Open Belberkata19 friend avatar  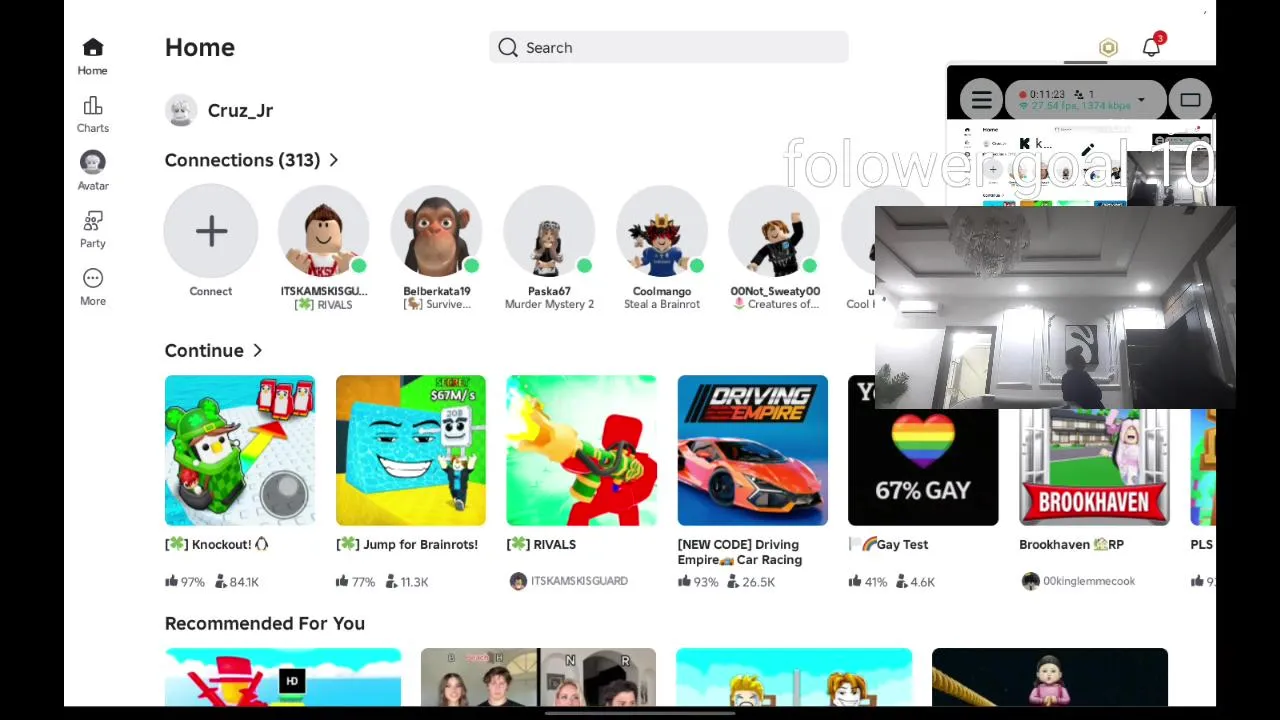437,231
